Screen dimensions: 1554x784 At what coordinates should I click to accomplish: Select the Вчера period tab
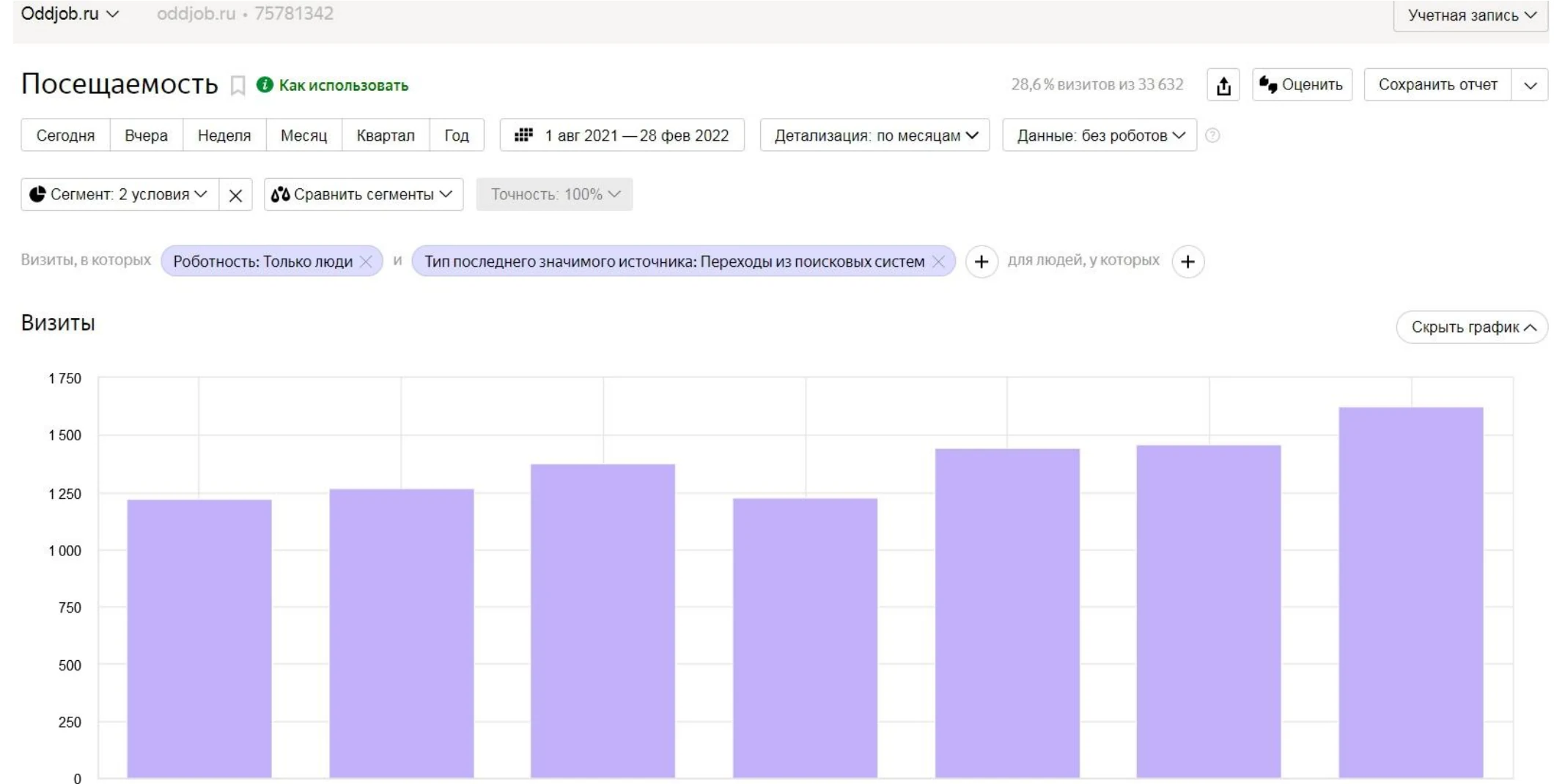pos(146,136)
